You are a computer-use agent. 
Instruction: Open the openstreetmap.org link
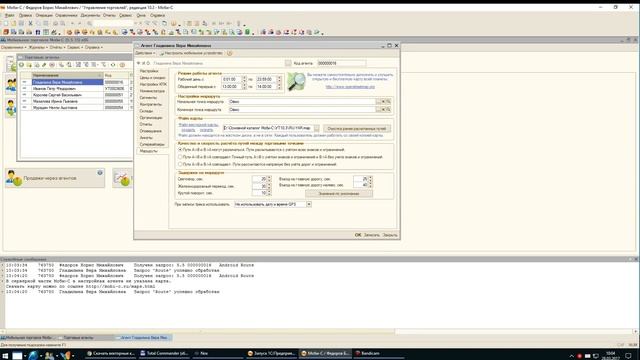coord(350,87)
